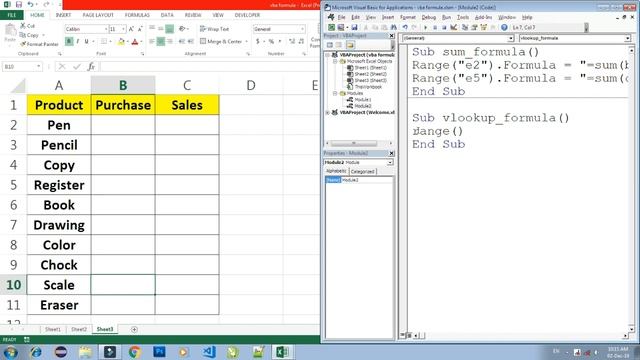Toggle middle vertical alignment in ribbon
Screen dimensions: 640x360
[161, 29]
